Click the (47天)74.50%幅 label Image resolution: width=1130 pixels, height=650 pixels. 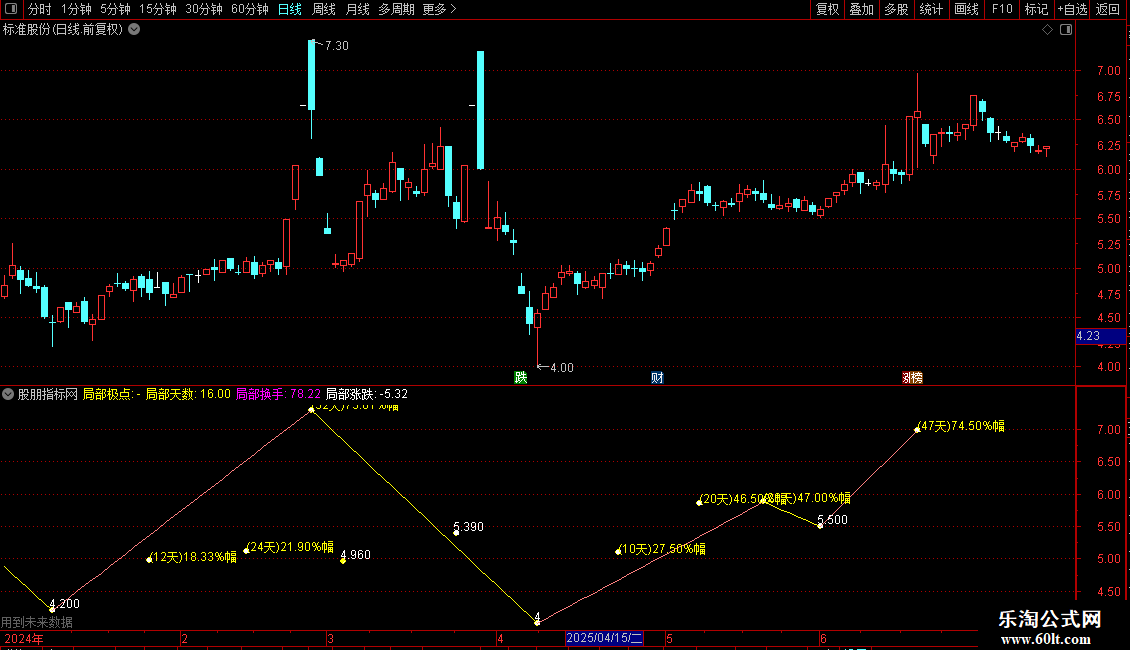tap(961, 426)
